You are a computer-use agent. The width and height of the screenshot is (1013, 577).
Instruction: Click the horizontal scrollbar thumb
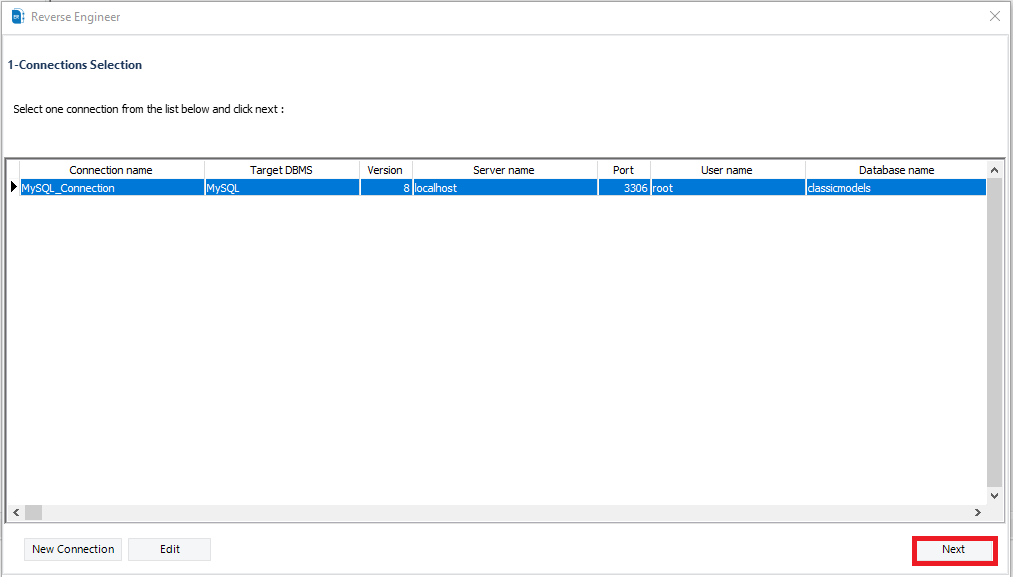34,512
